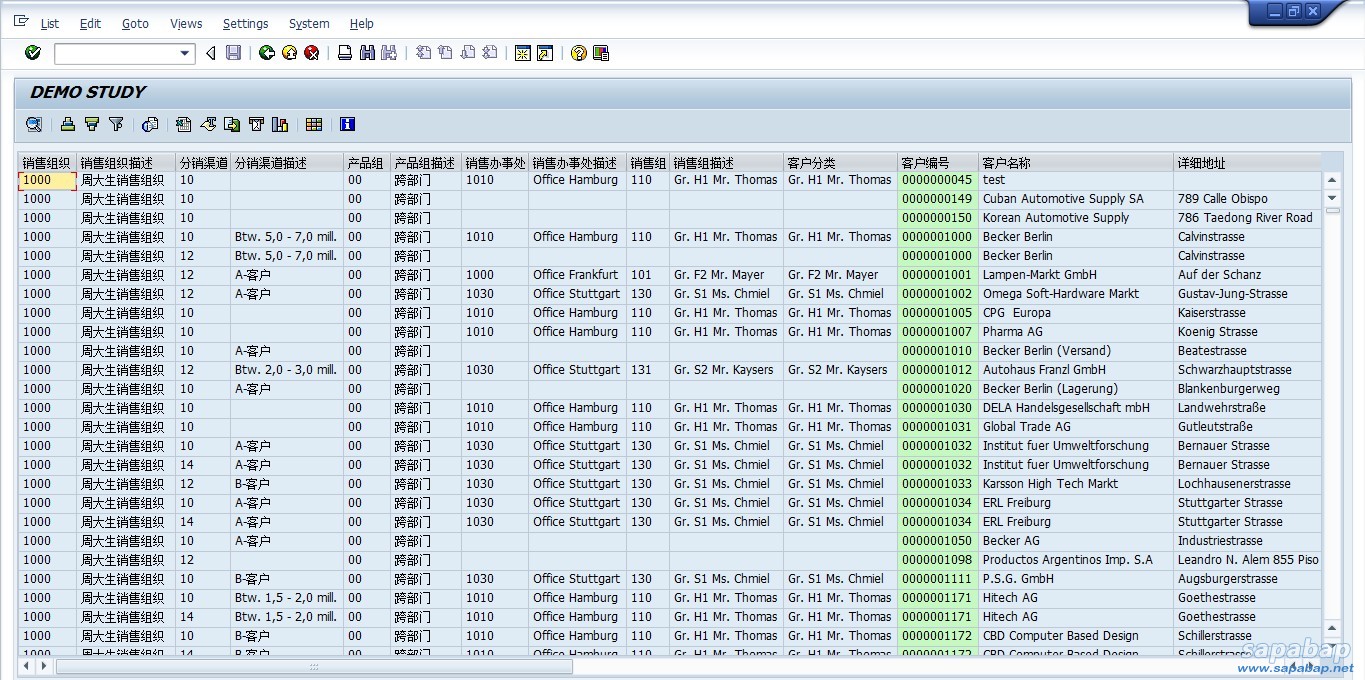Click the Find Next binoculars icon

pos(389,53)
